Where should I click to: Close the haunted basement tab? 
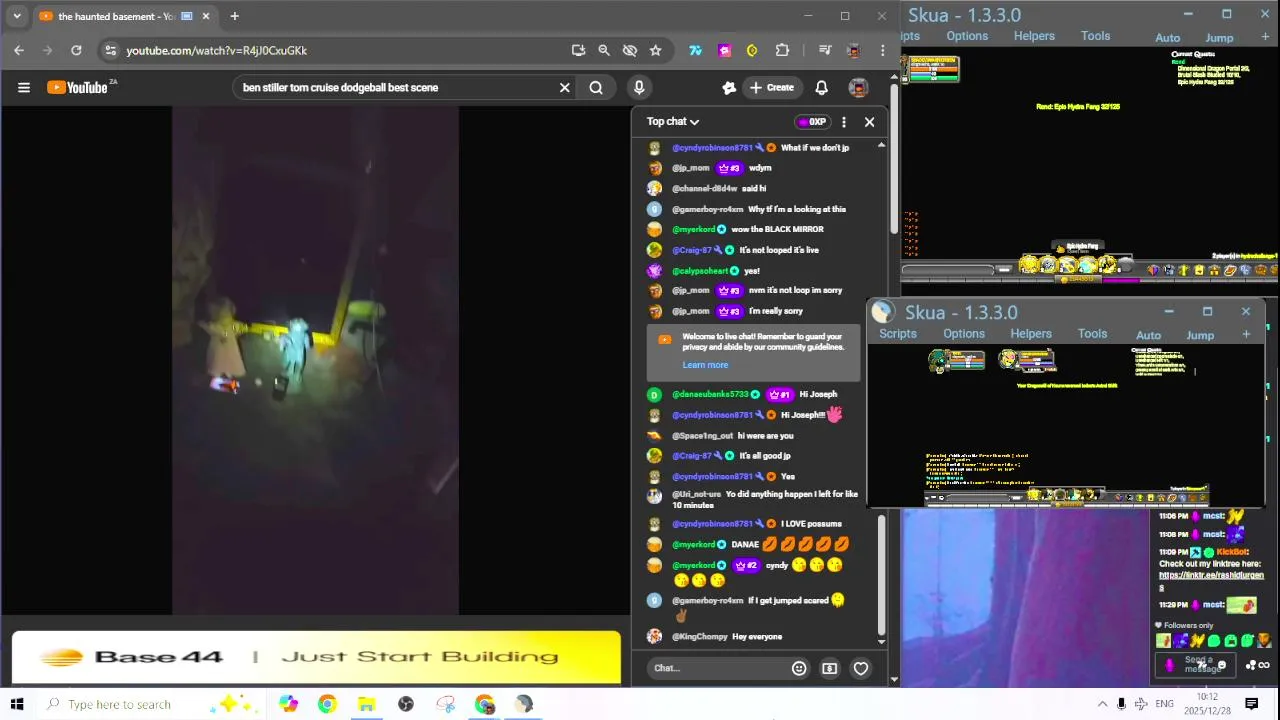pos(206,16)
